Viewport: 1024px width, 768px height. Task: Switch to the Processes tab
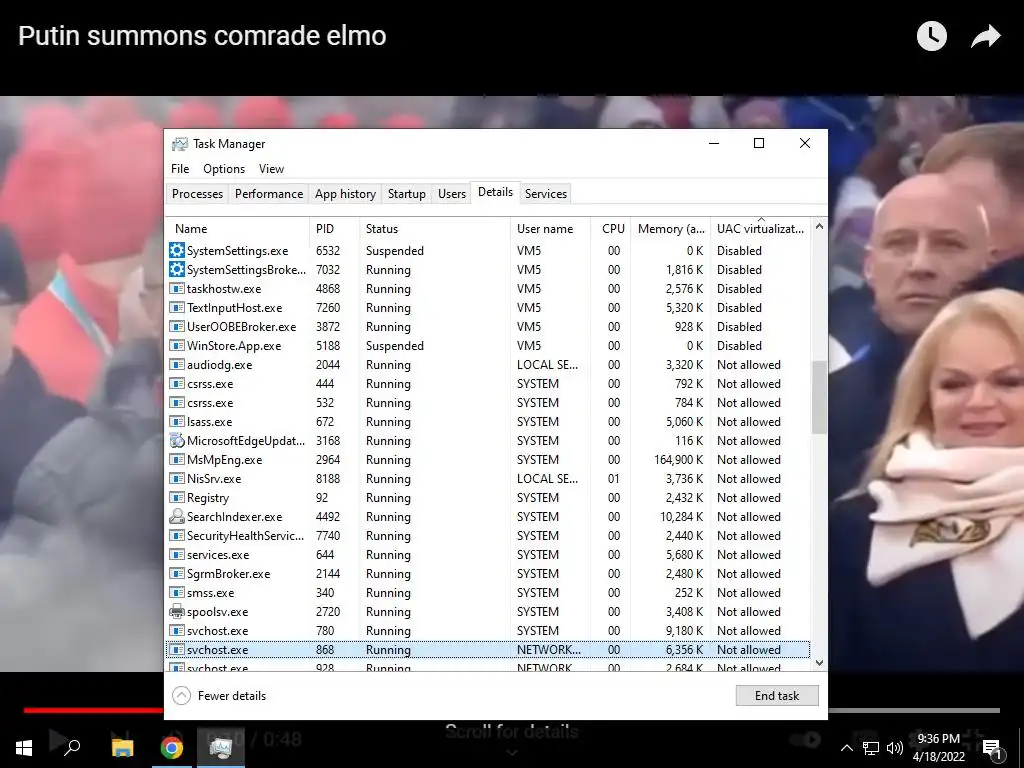[x=197, y=194]
